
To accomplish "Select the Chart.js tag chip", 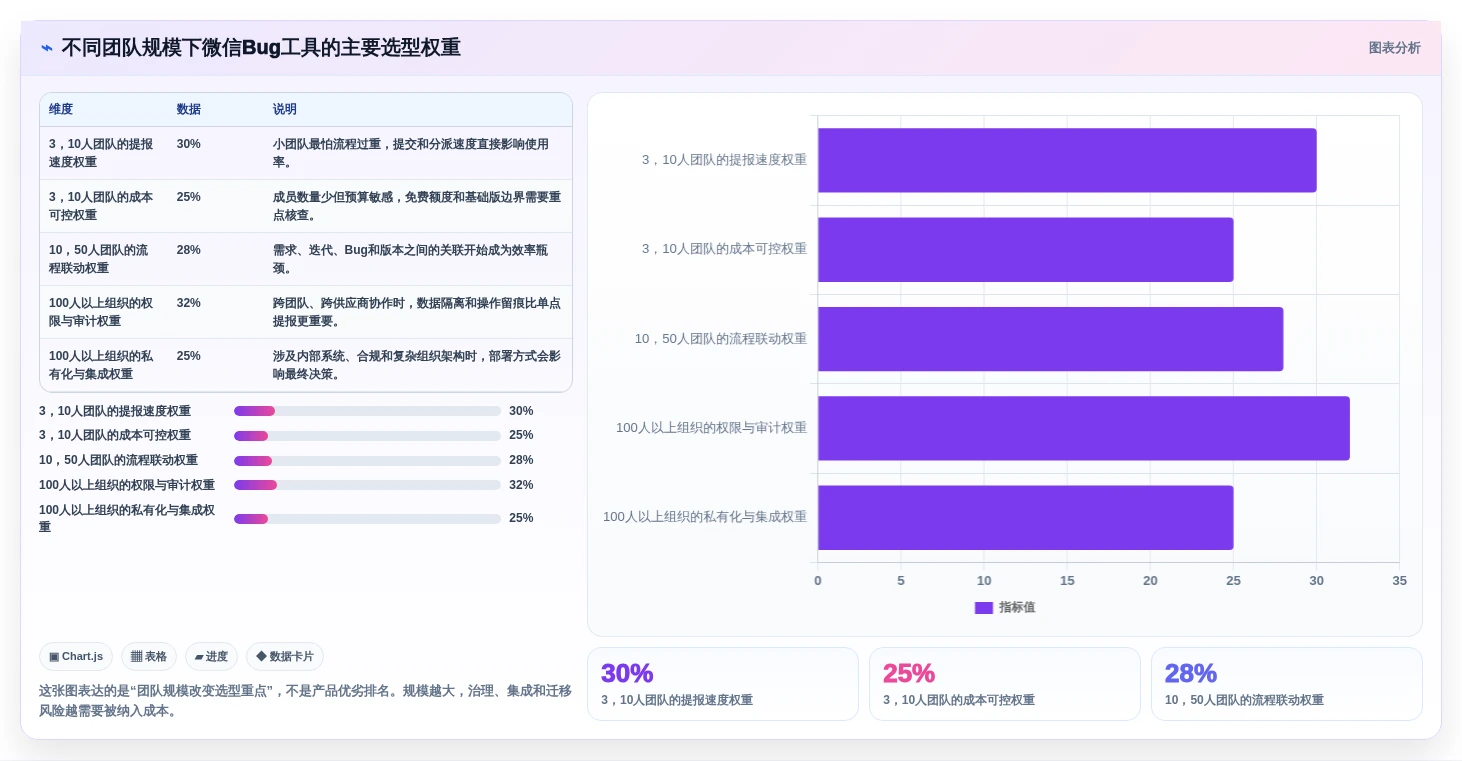I will click(76, 657).
